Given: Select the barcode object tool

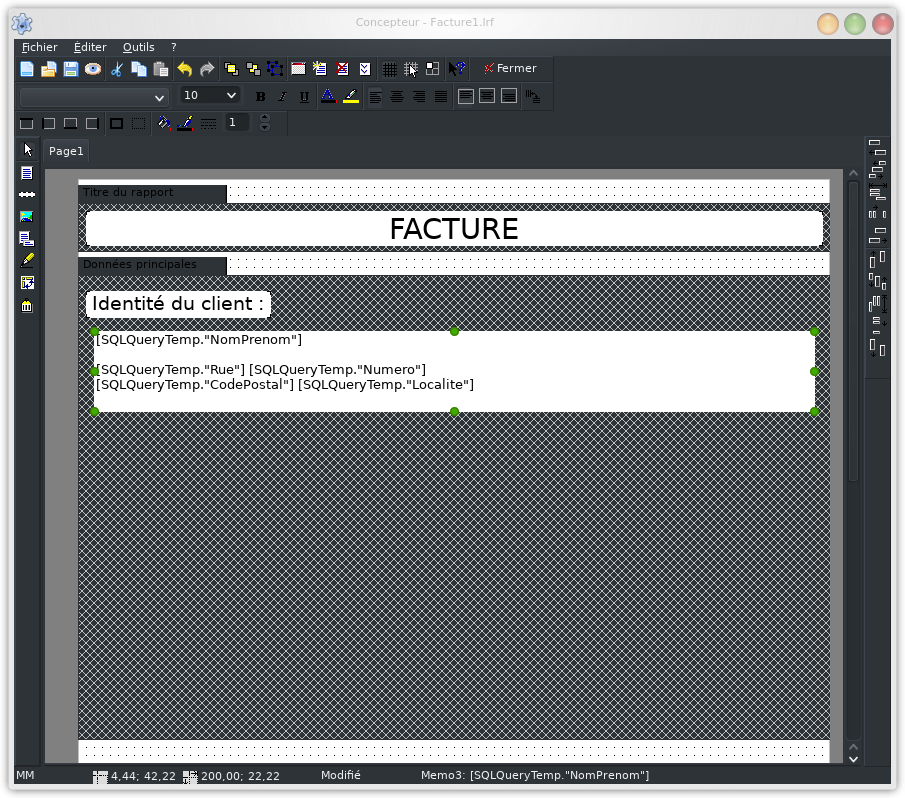Looking at the screenshot, I should 27,306.
